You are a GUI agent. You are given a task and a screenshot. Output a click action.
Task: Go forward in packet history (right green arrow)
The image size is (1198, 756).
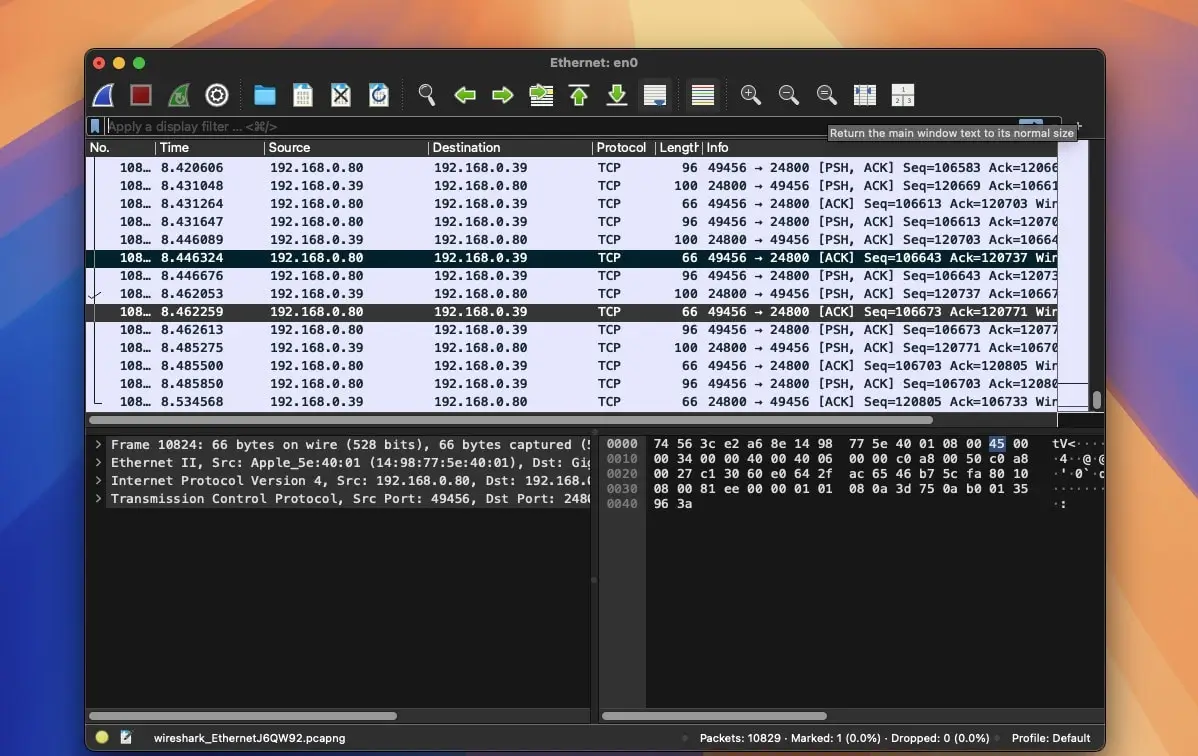503,96
